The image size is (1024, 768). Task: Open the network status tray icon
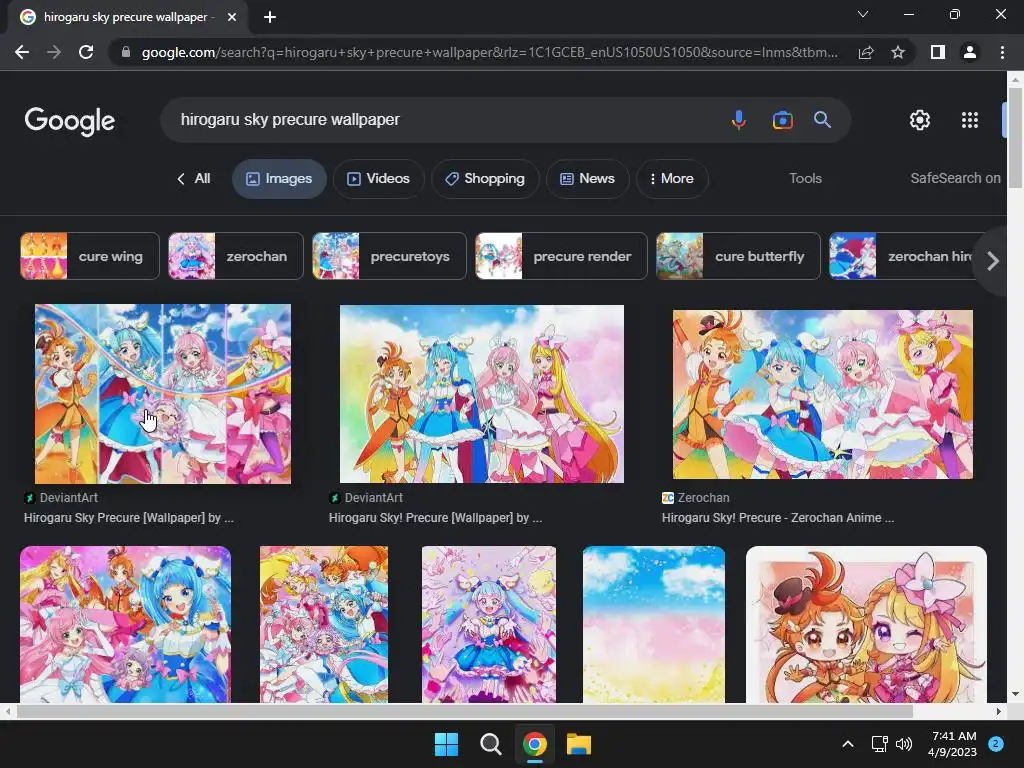click(879, 744)
